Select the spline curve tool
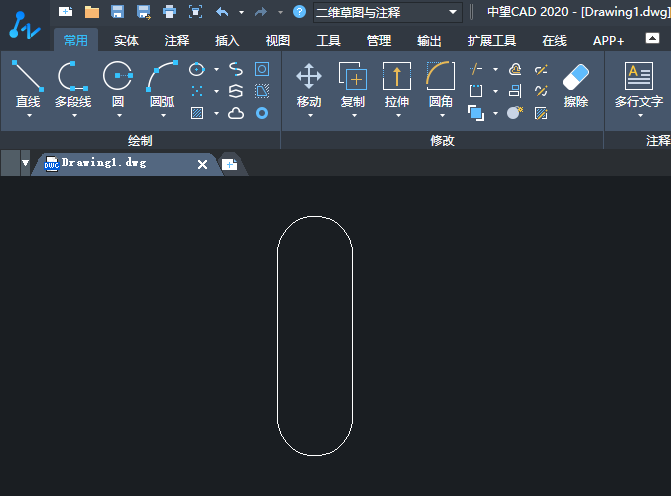671x496 pixels. click(236, 69)
